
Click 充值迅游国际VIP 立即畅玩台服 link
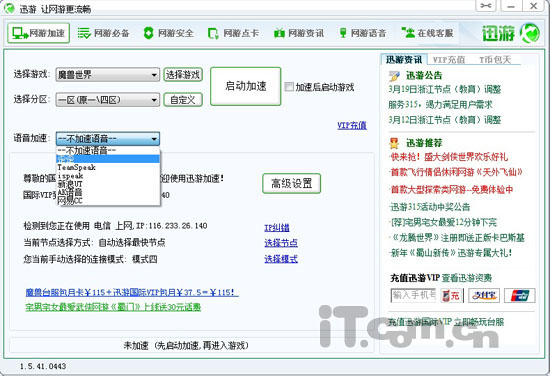[x=446, y=322]
